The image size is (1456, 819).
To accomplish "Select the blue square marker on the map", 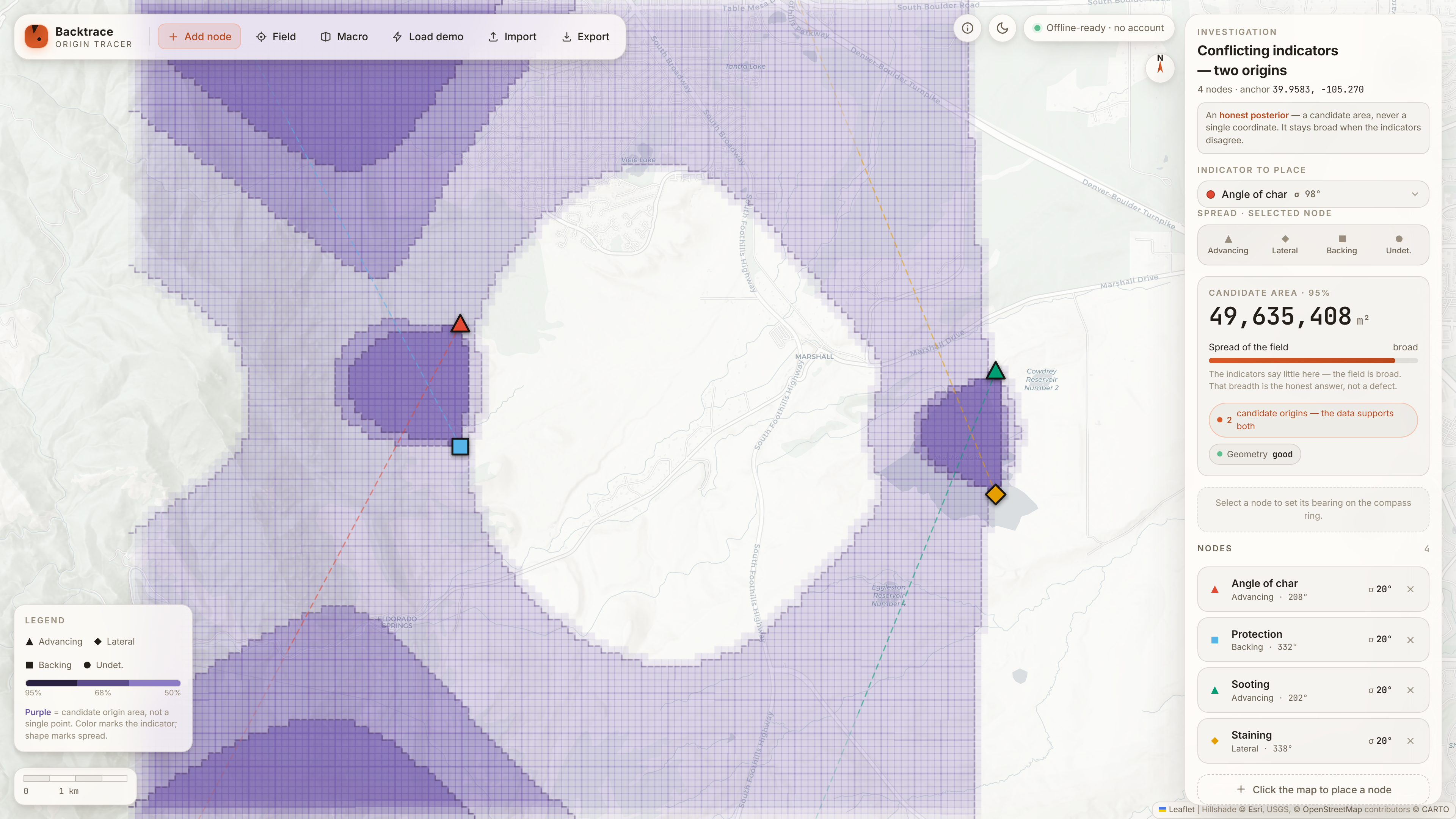I will (460, 447).
